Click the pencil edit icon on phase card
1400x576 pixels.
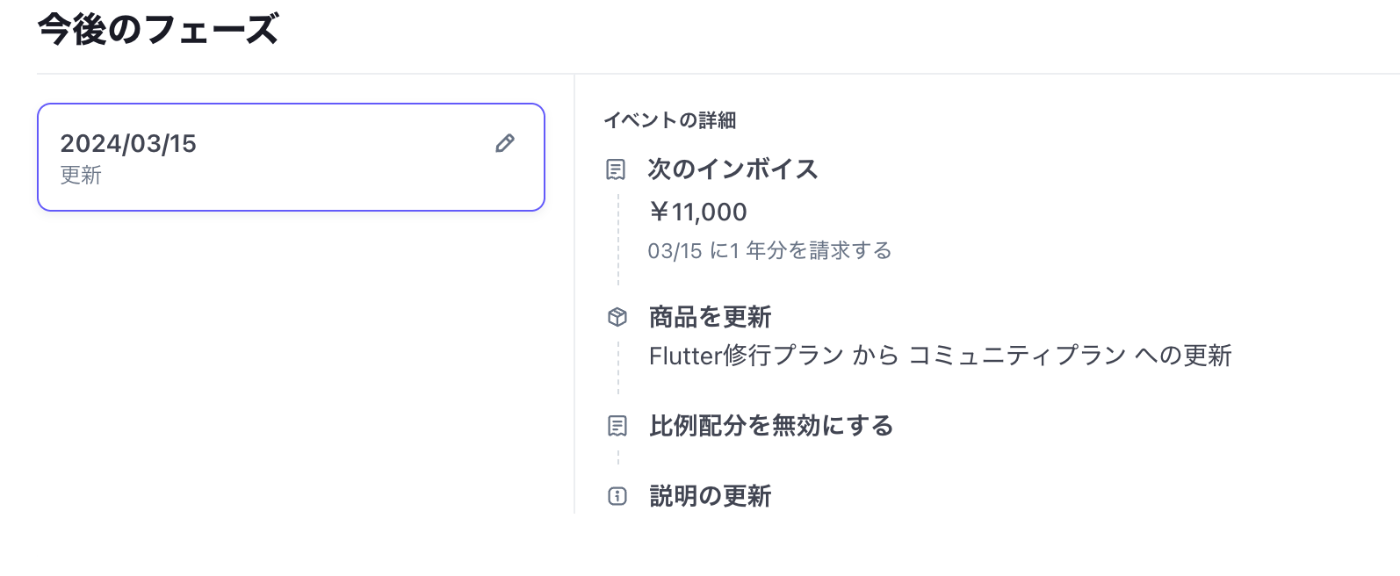tap(505, 143)
